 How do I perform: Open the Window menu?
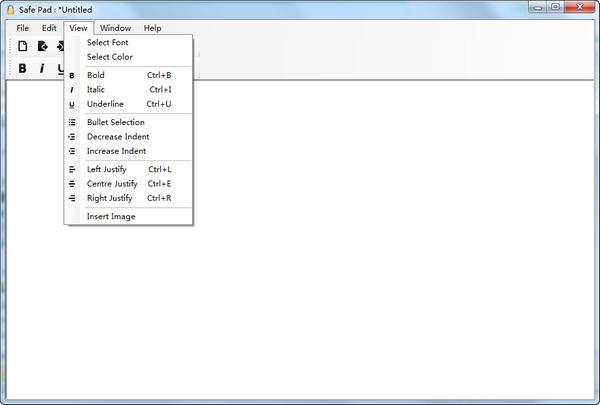tap(115, 28)
